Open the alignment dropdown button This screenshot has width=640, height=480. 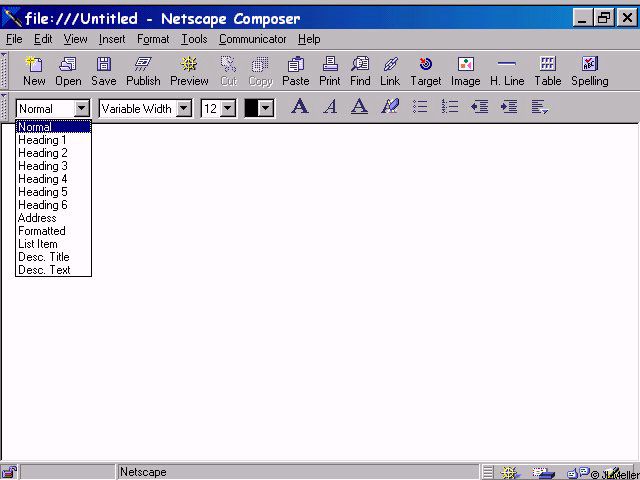pos(539,107)
